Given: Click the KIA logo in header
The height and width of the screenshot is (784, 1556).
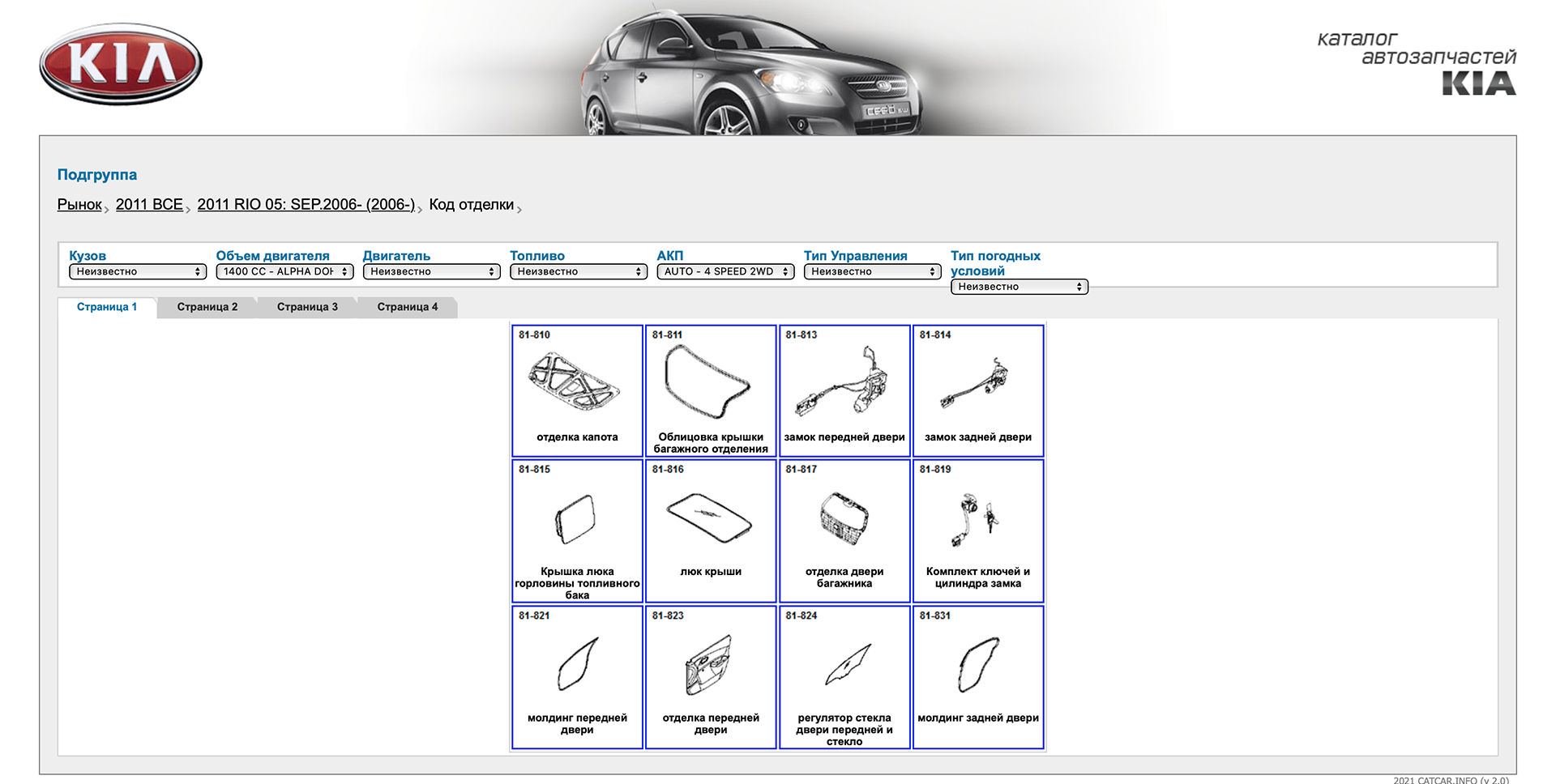Looking at the screenshot, I should coord(121,64).
